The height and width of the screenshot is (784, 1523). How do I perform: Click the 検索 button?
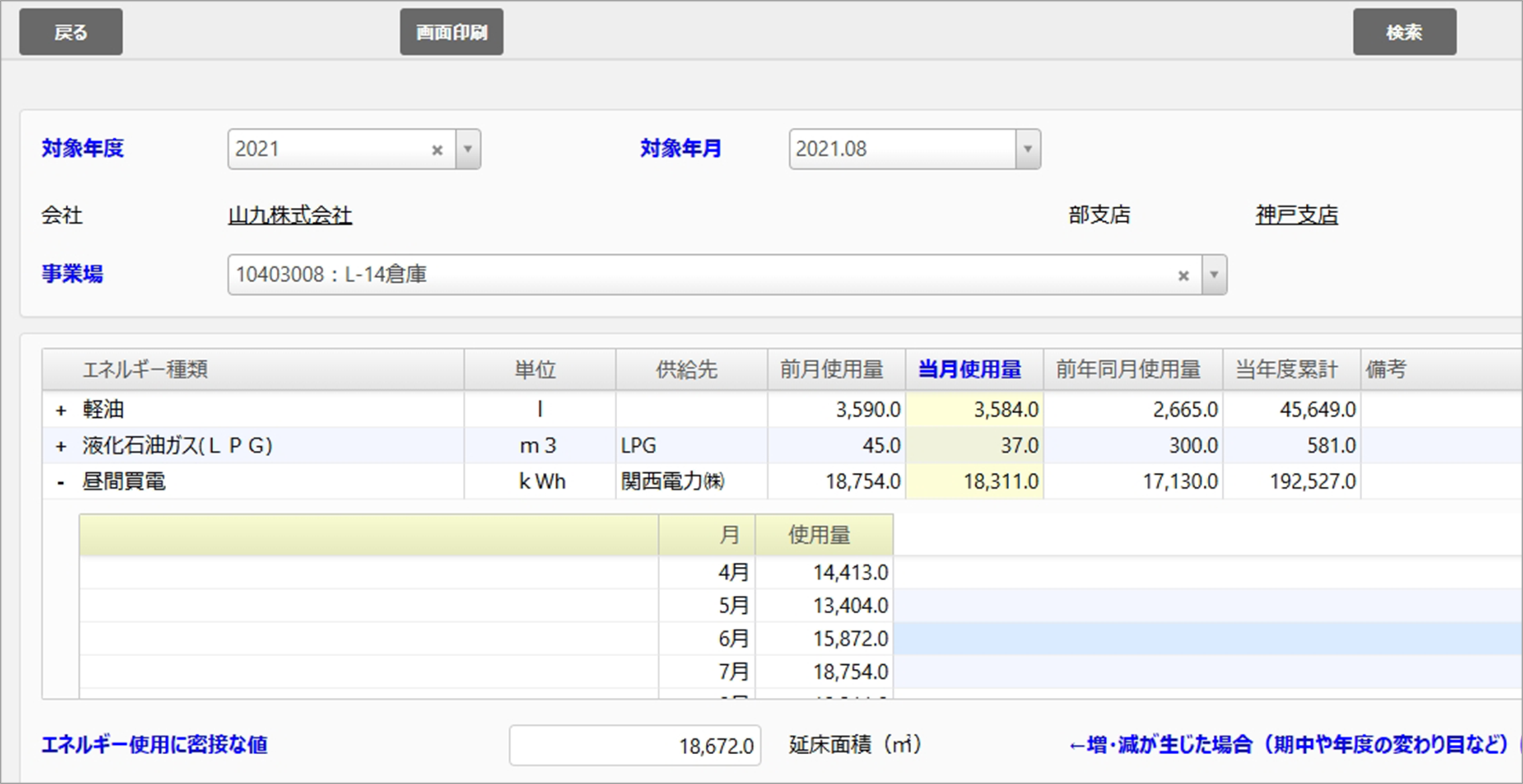tap(1404, 32)
